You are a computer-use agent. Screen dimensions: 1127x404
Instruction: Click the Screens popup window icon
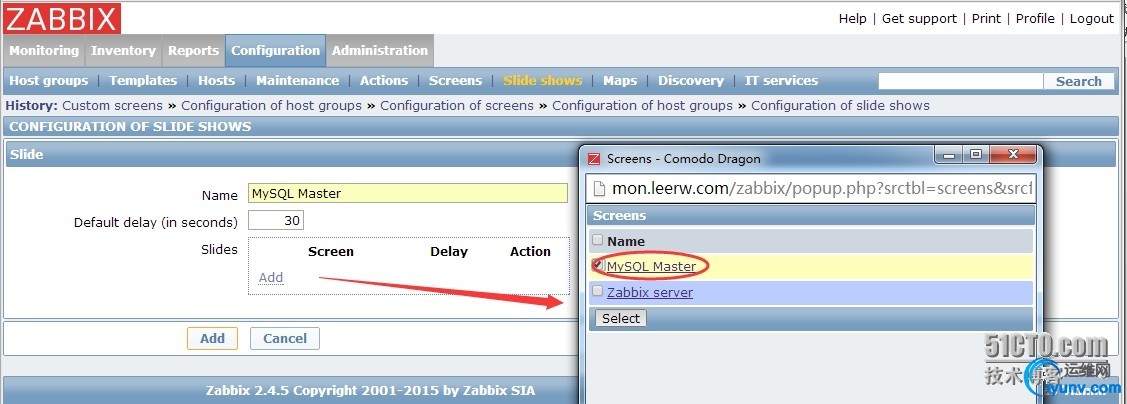point(594,158)
